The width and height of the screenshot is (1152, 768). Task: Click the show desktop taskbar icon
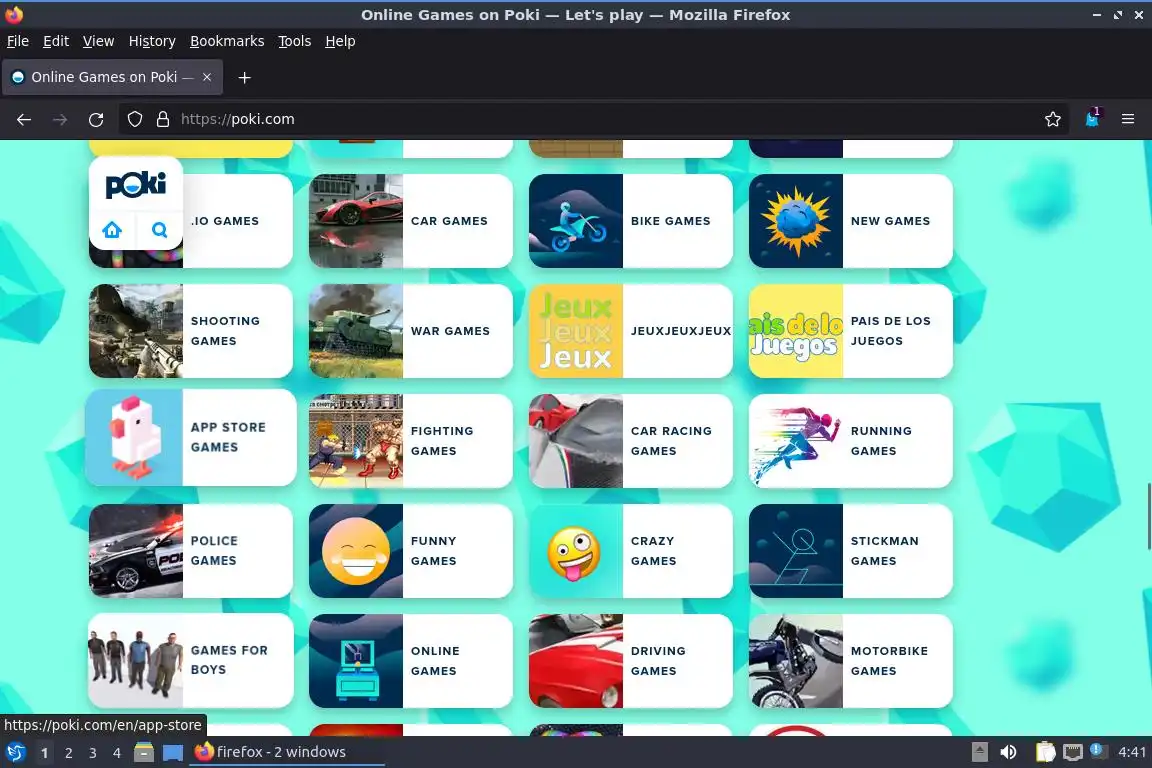tap(173, 753)
